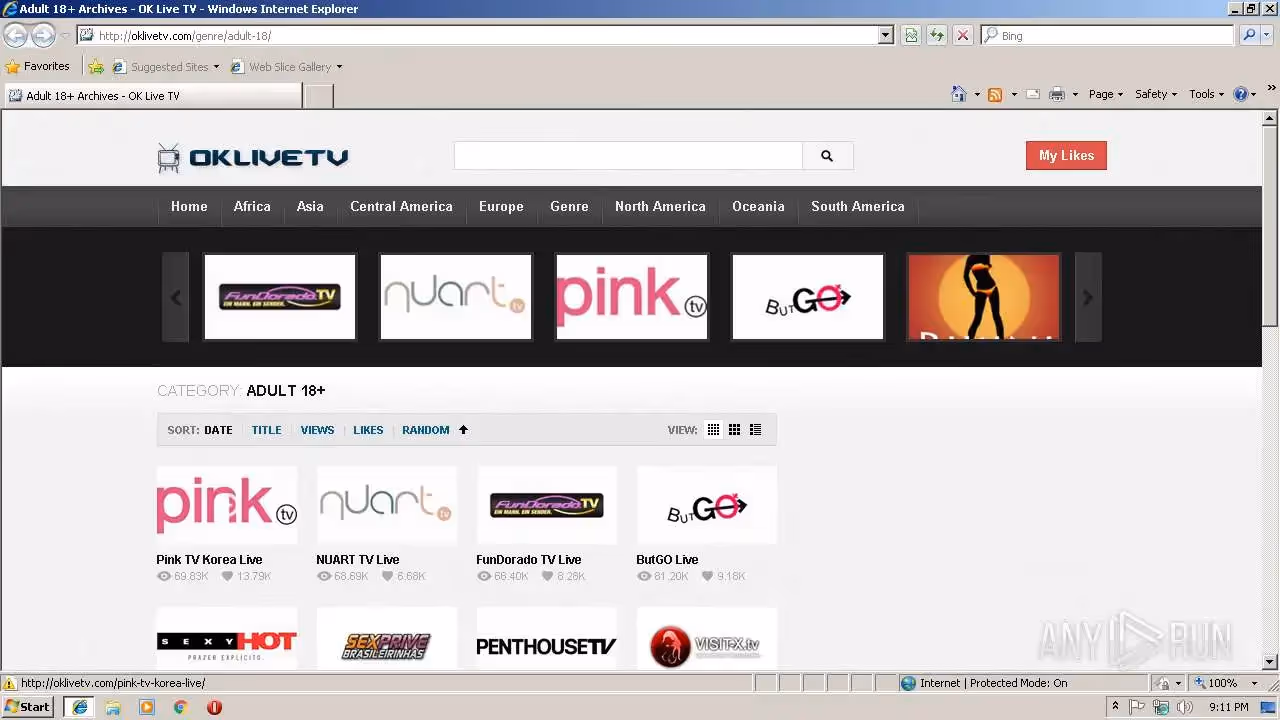Sort channels by Title
The height and width of the screenshot is (720, 1280).
(x=266, y=430)
